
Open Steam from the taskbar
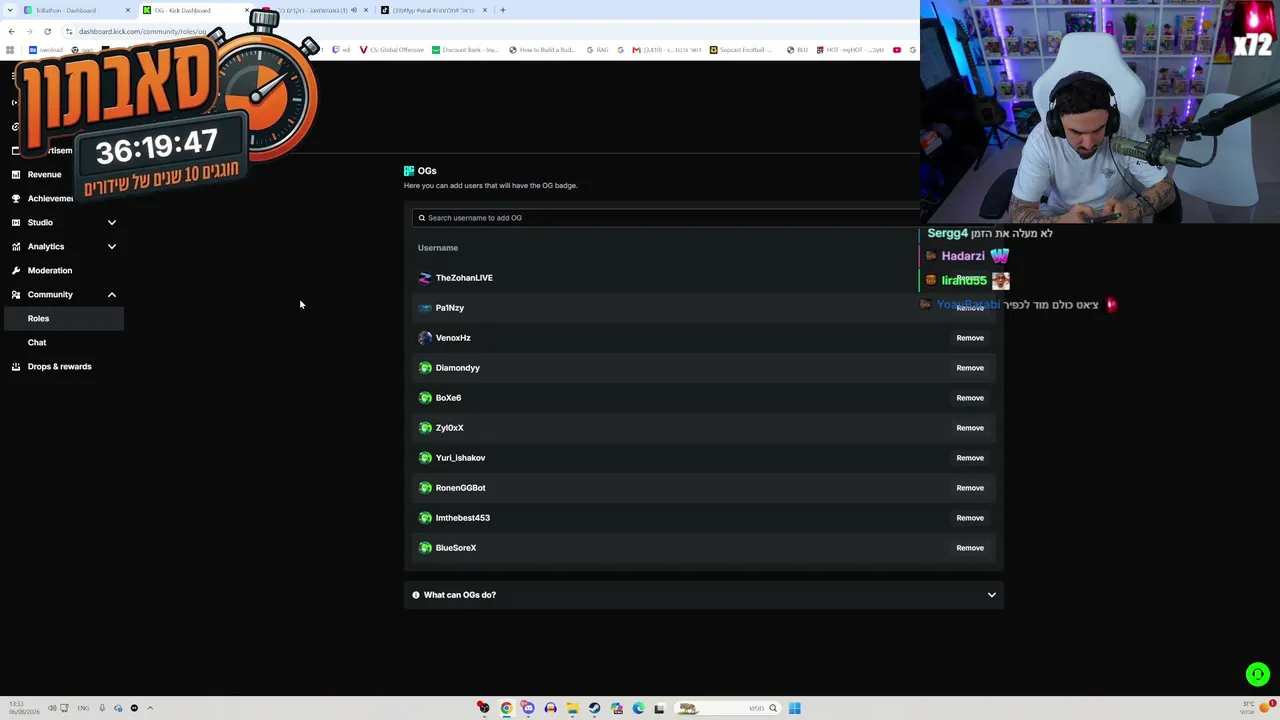point(594,708)
